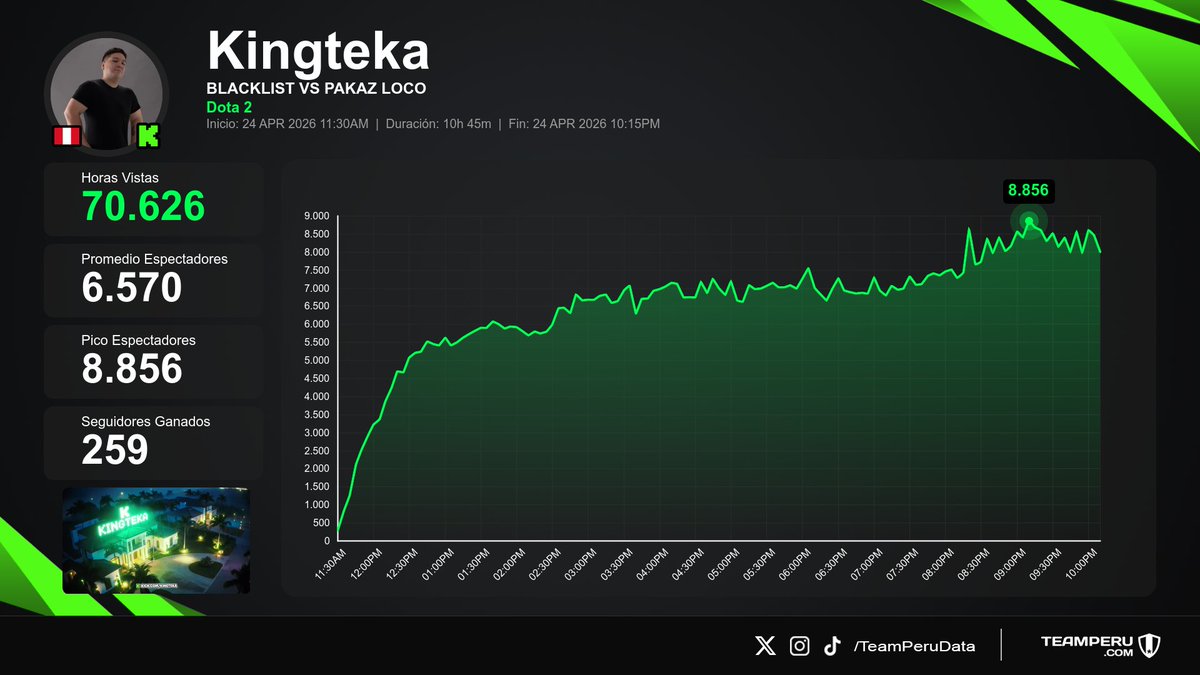Click the X (Twitter) social icon
This screenshot has width=1200, height=675.
pyautogui.click(x=765, y=646)
